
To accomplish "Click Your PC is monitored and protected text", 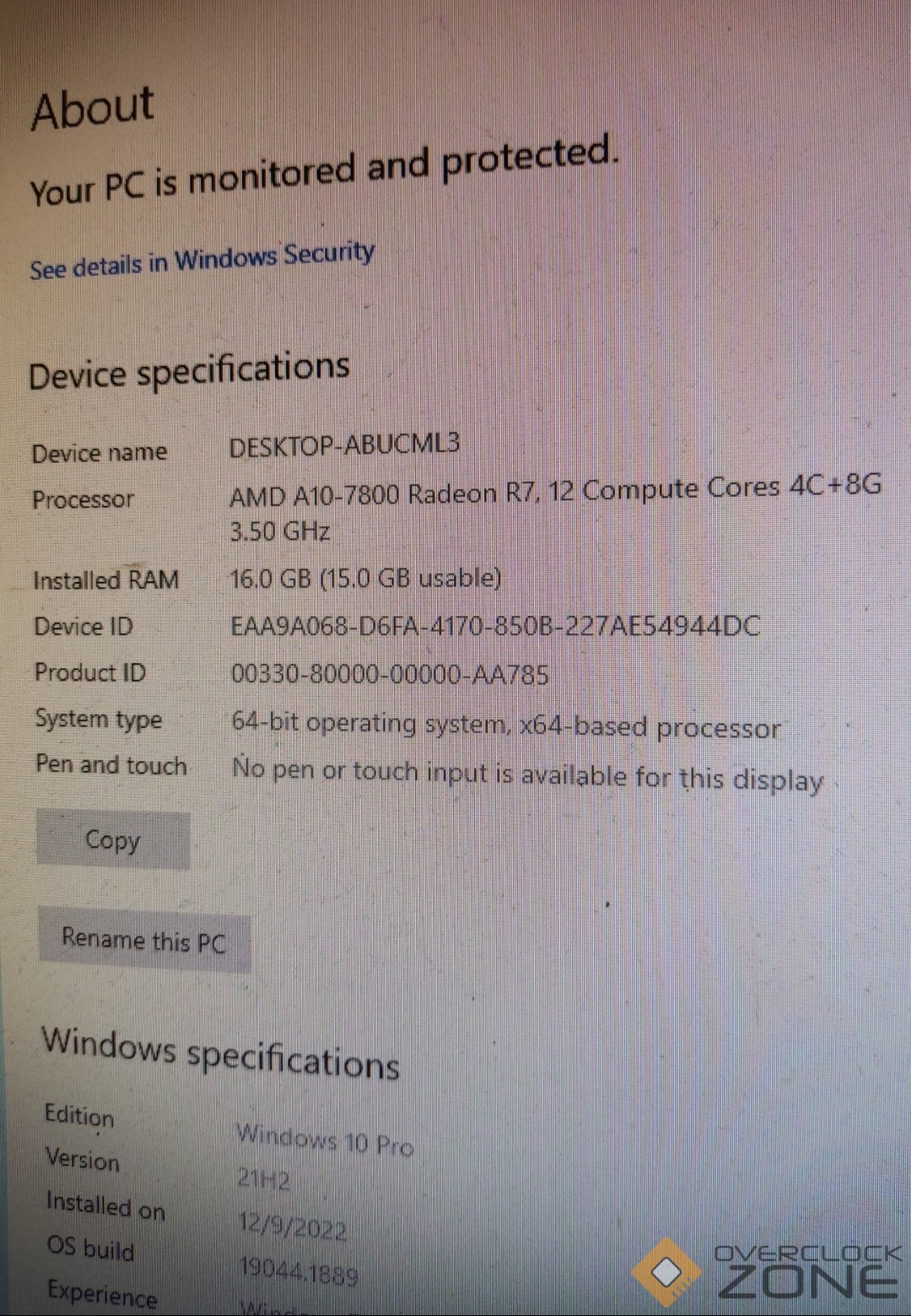I will point(325,172).
